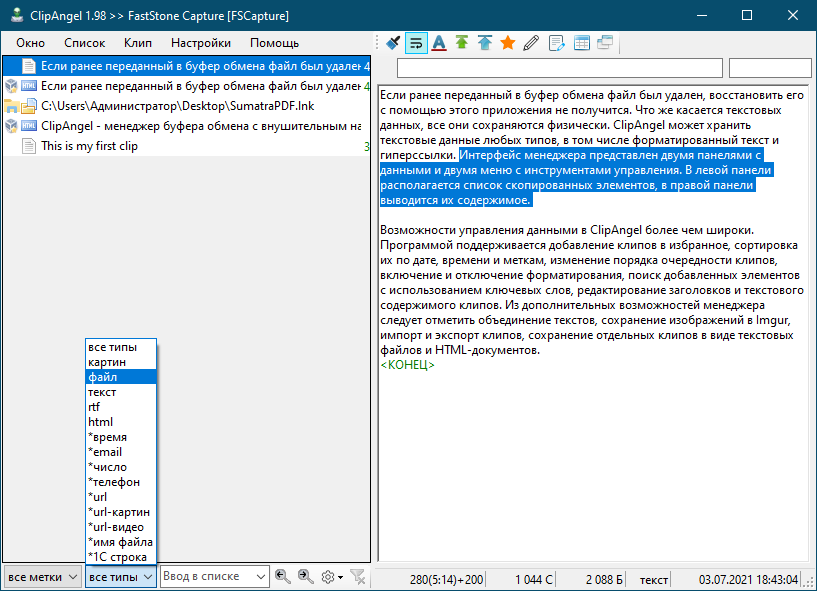Viewport: 817px width, 591px height.
Task: Click the narrow empty field at top right
Action: (x=770, y=68)
